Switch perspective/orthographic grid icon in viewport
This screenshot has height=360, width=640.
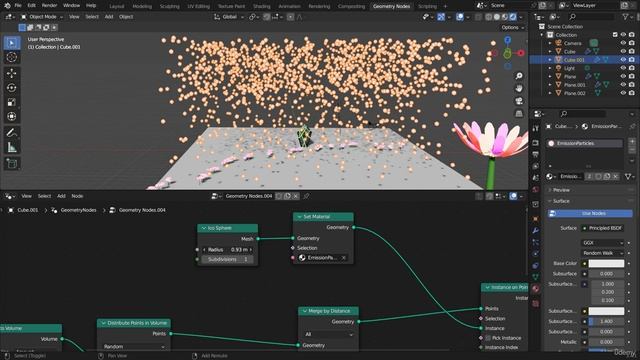coord(519,113)
